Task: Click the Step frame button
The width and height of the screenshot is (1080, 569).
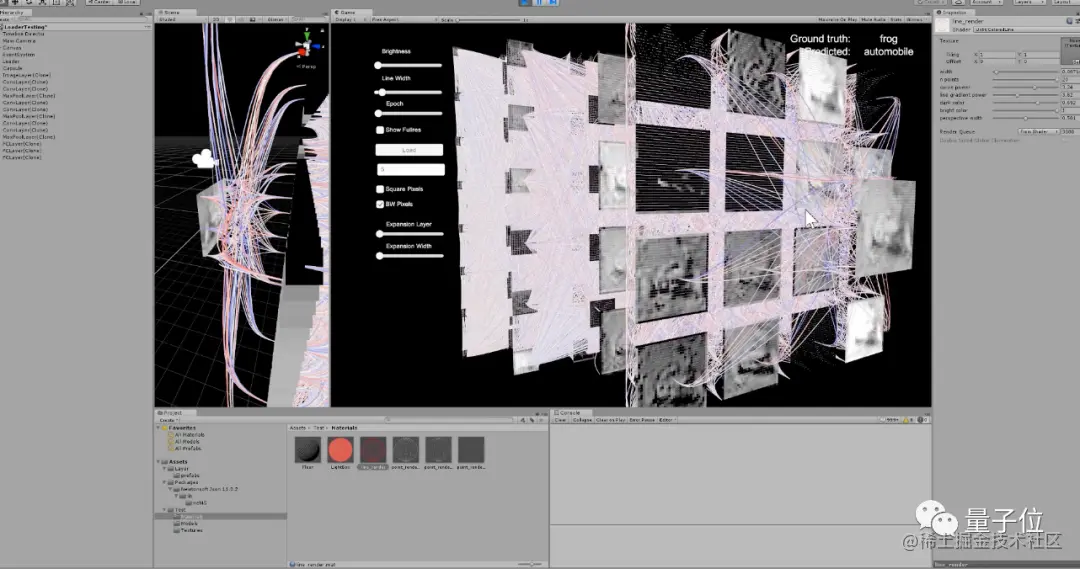Action: 552,2
